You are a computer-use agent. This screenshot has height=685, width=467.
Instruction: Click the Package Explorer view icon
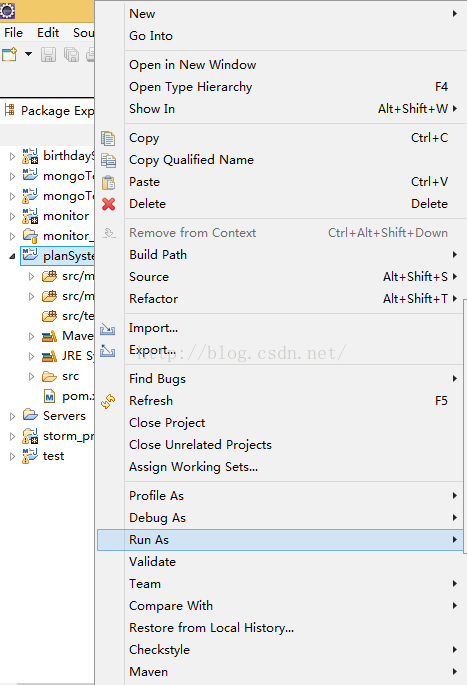[10, 110]
